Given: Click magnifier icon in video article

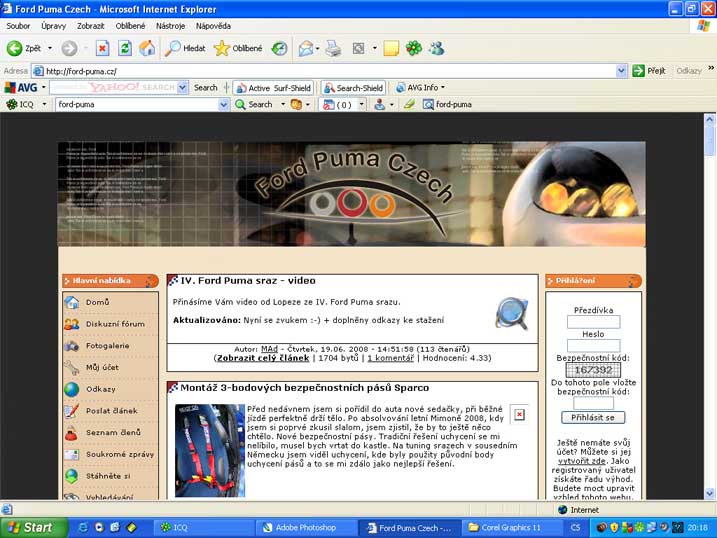Looking at the screenshot, I should pos(512,313).
